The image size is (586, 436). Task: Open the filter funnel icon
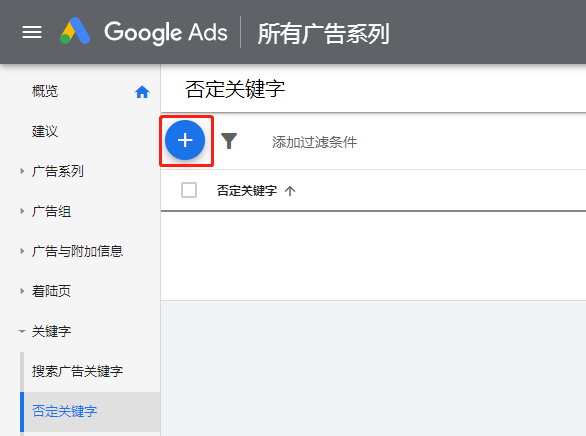[229, 141]
